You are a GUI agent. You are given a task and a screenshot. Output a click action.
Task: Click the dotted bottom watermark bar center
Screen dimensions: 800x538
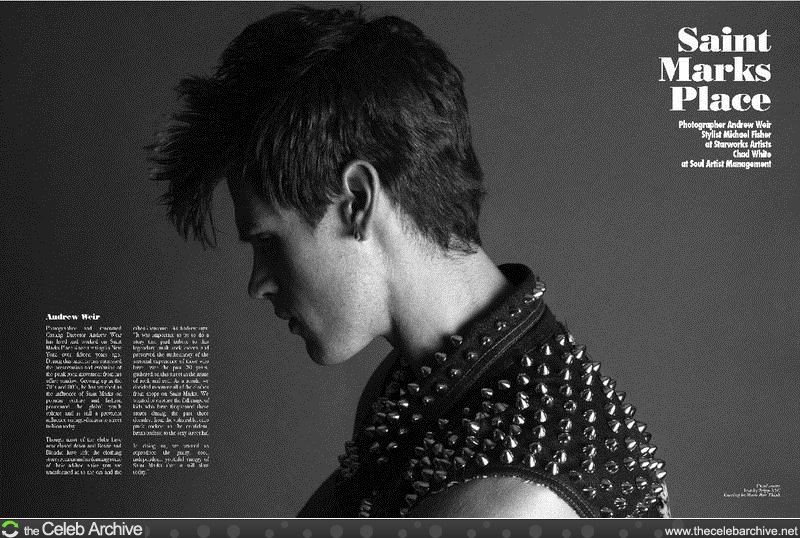400,529
